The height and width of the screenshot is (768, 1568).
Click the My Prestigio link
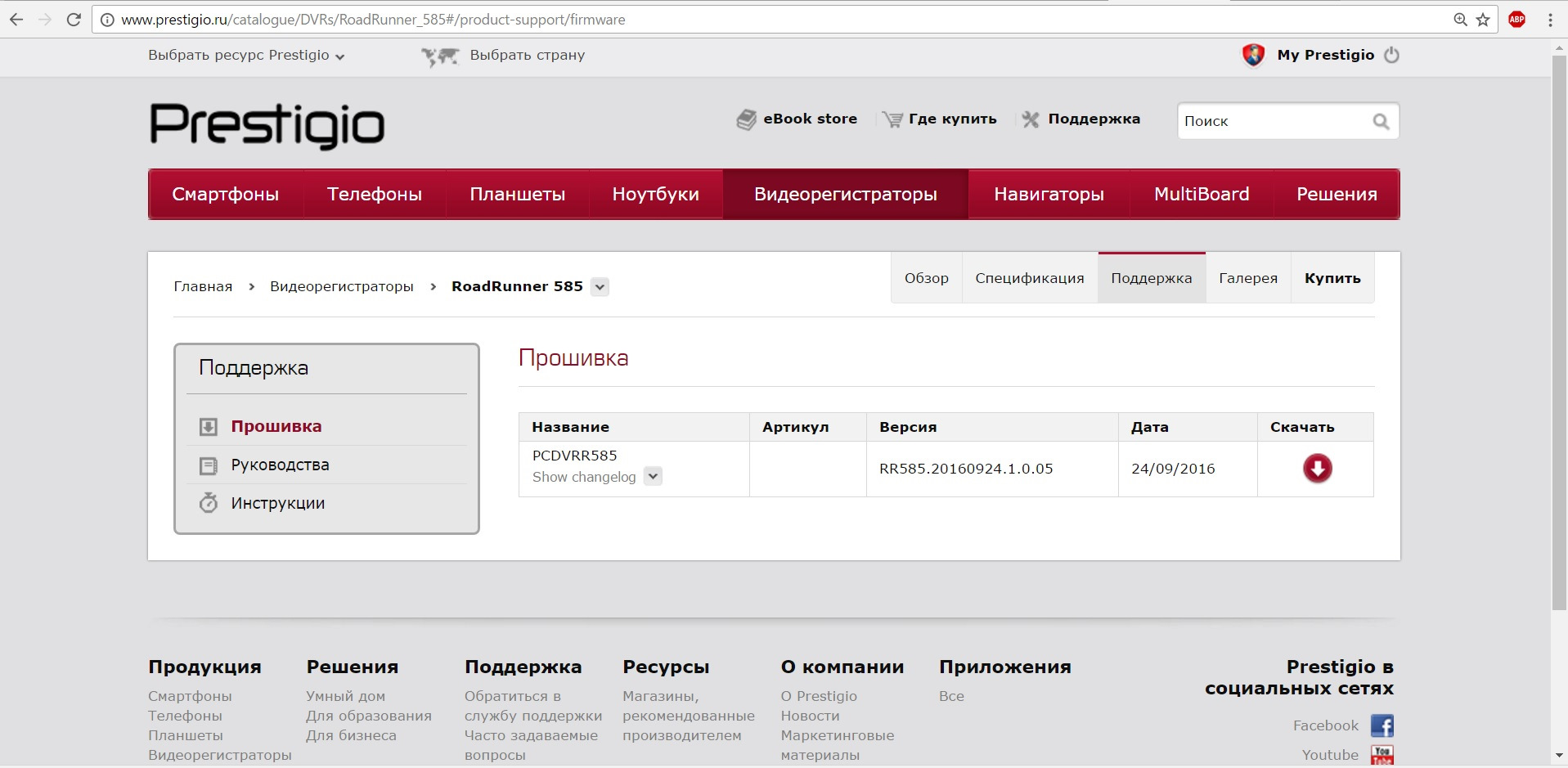click(x=1326, y=55)
